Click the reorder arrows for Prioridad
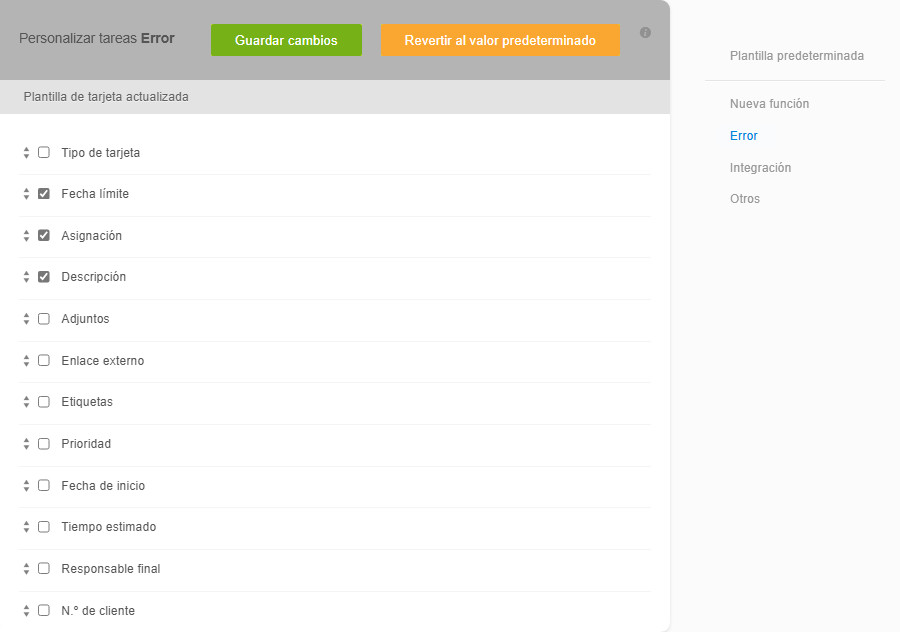The height and width of the screenshot is (632, 900). point(26,444)
